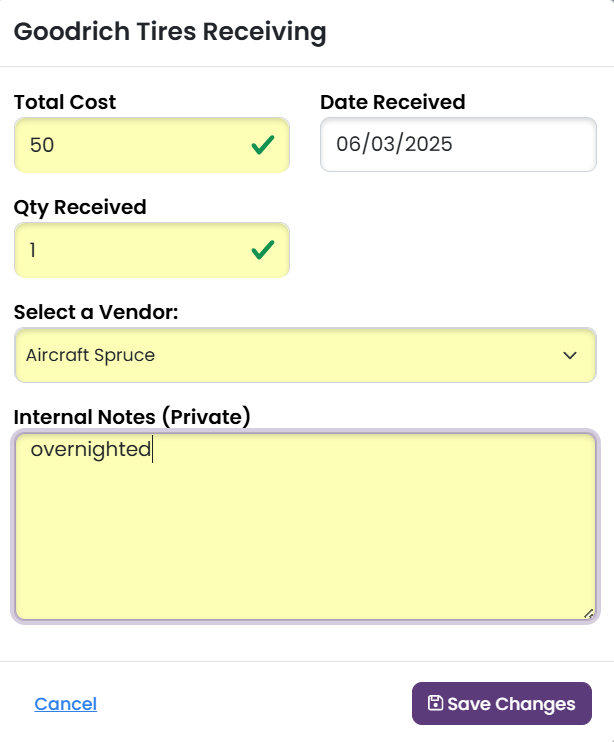Click the green checkmark in Total Cost
The image size is (614, 742).
point(263,145)
